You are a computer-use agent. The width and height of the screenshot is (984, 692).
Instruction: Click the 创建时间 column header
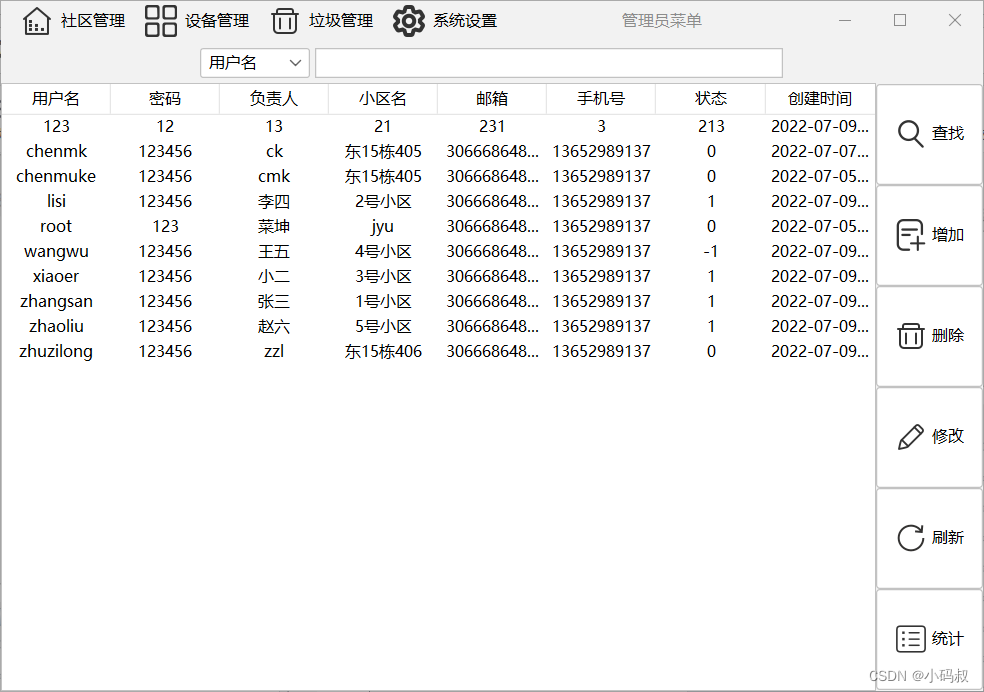[x=820, y=99]
